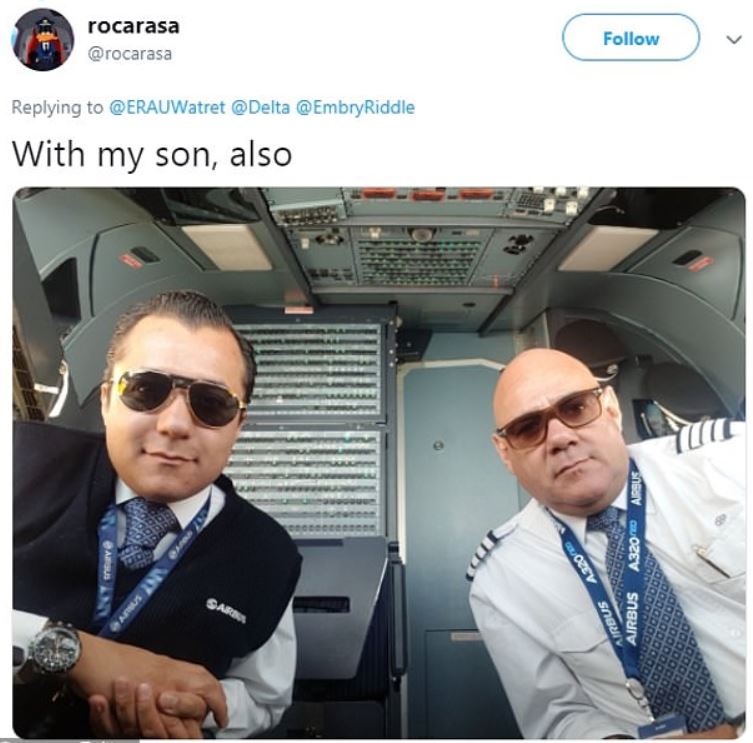This screenshot has height=743, width=753.
Task: Open the rocarasa display name link
Action: coord(134,25)
